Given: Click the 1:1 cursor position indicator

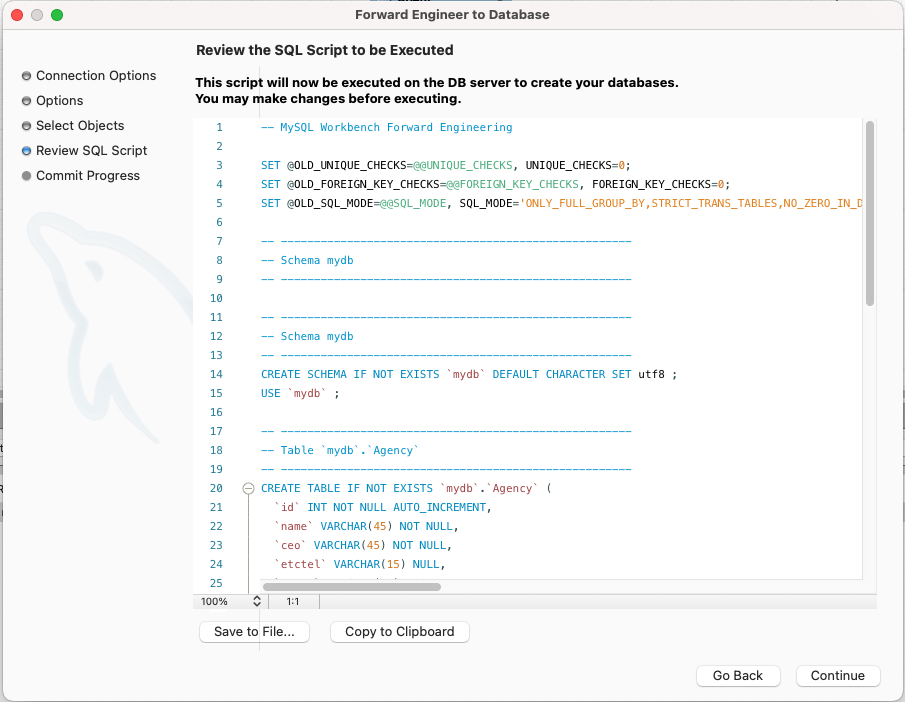Looking at the screenshot, I should tap(293, 602).
